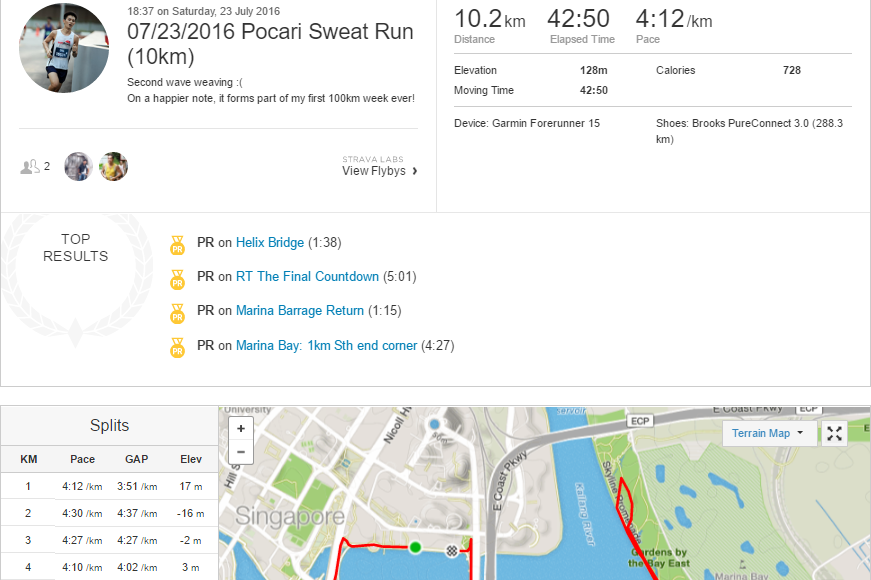Screen dimensions: 871x580
Task: Select the kilometer 1 split row
Action: click(109, 487)
